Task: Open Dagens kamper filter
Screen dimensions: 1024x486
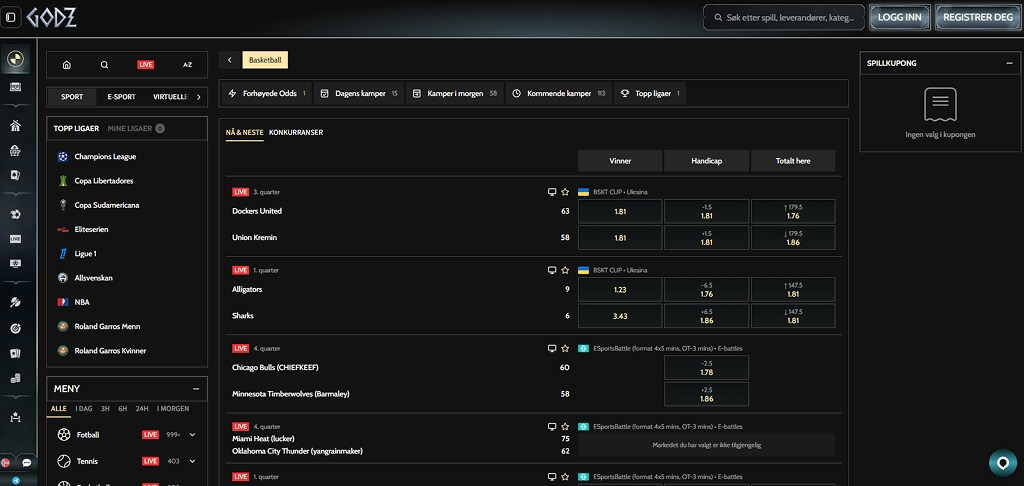Action: [x=359, y=93]
